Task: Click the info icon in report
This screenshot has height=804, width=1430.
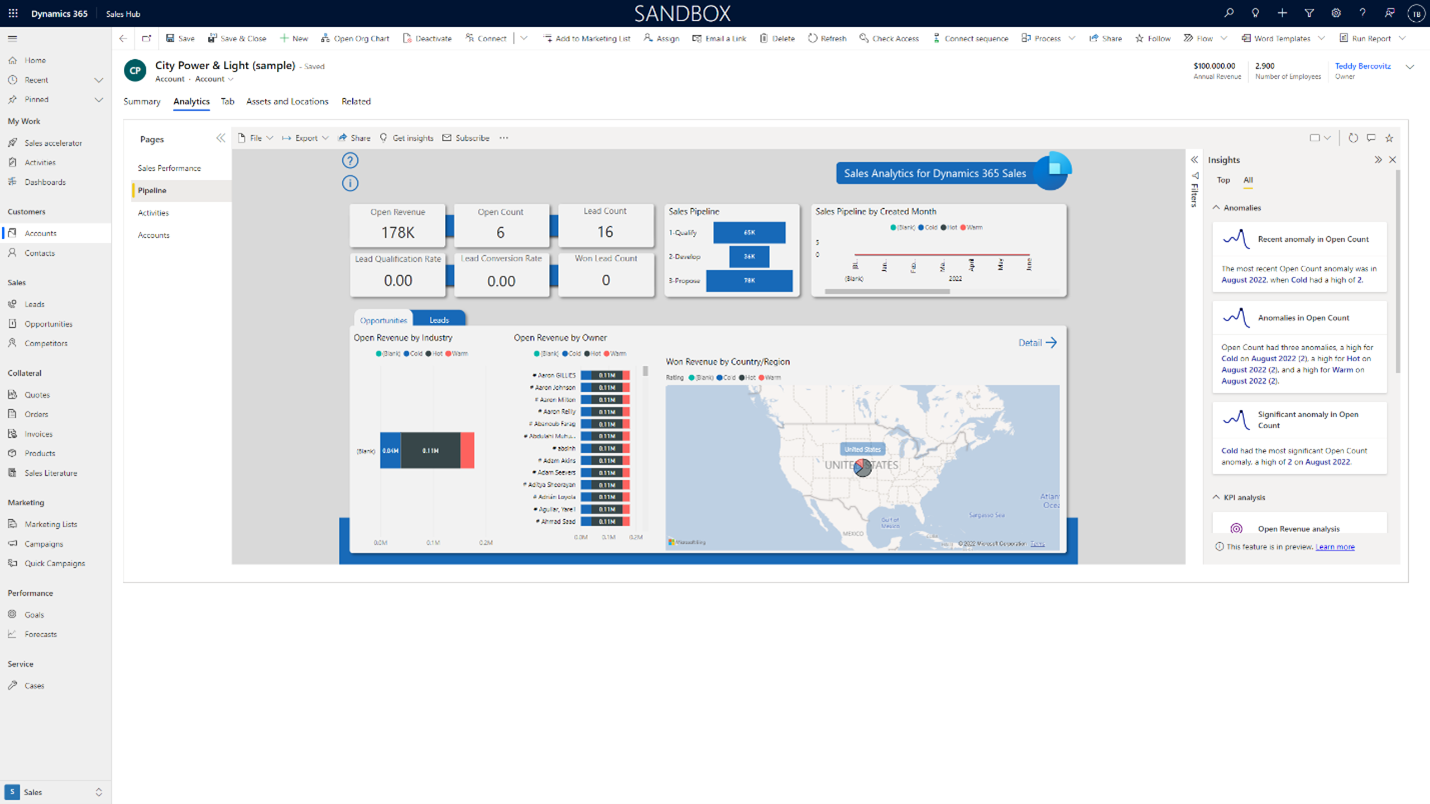Action: click(350, 183)
